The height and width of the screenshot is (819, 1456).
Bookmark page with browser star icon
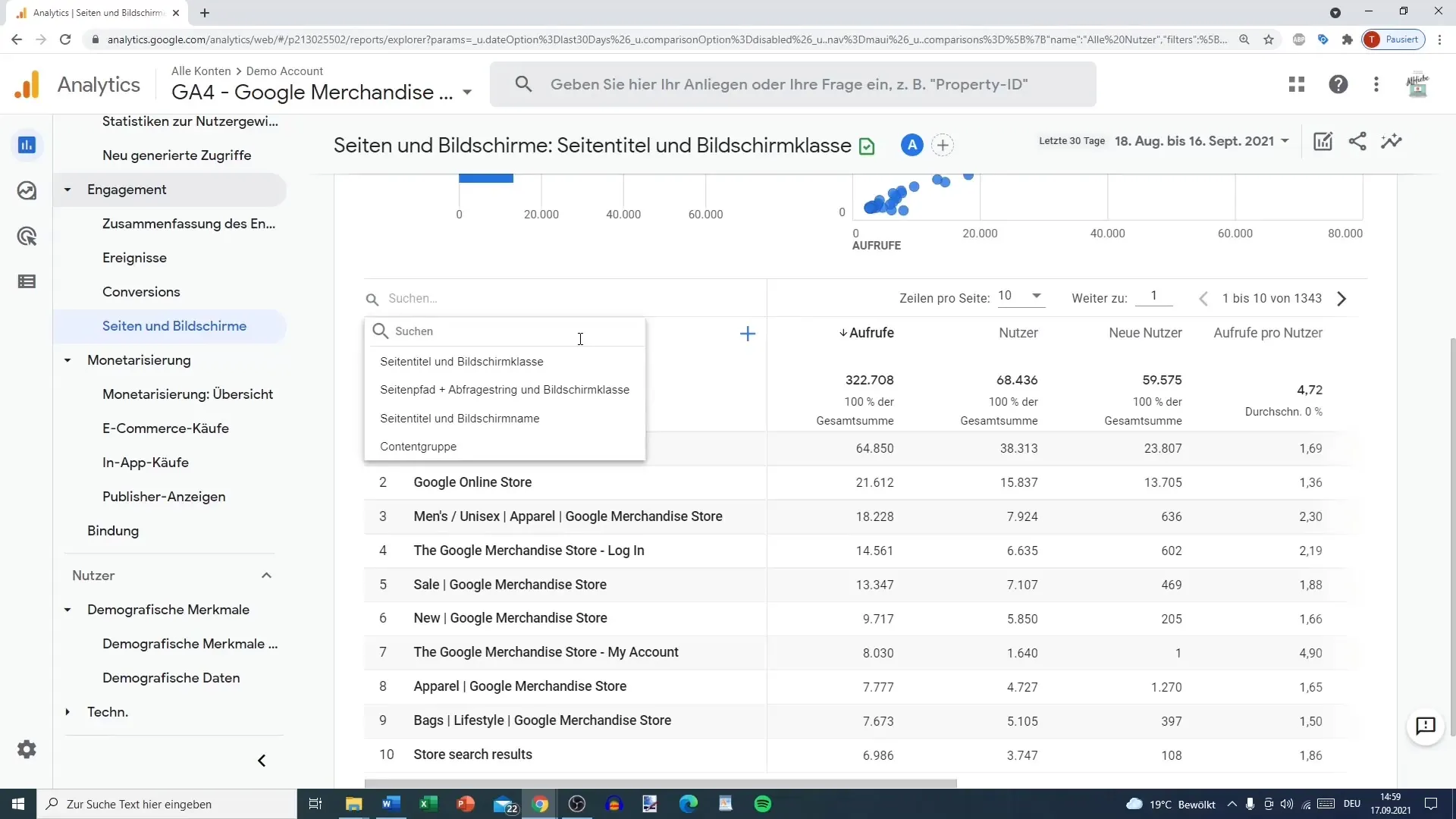pos(1269,39)
